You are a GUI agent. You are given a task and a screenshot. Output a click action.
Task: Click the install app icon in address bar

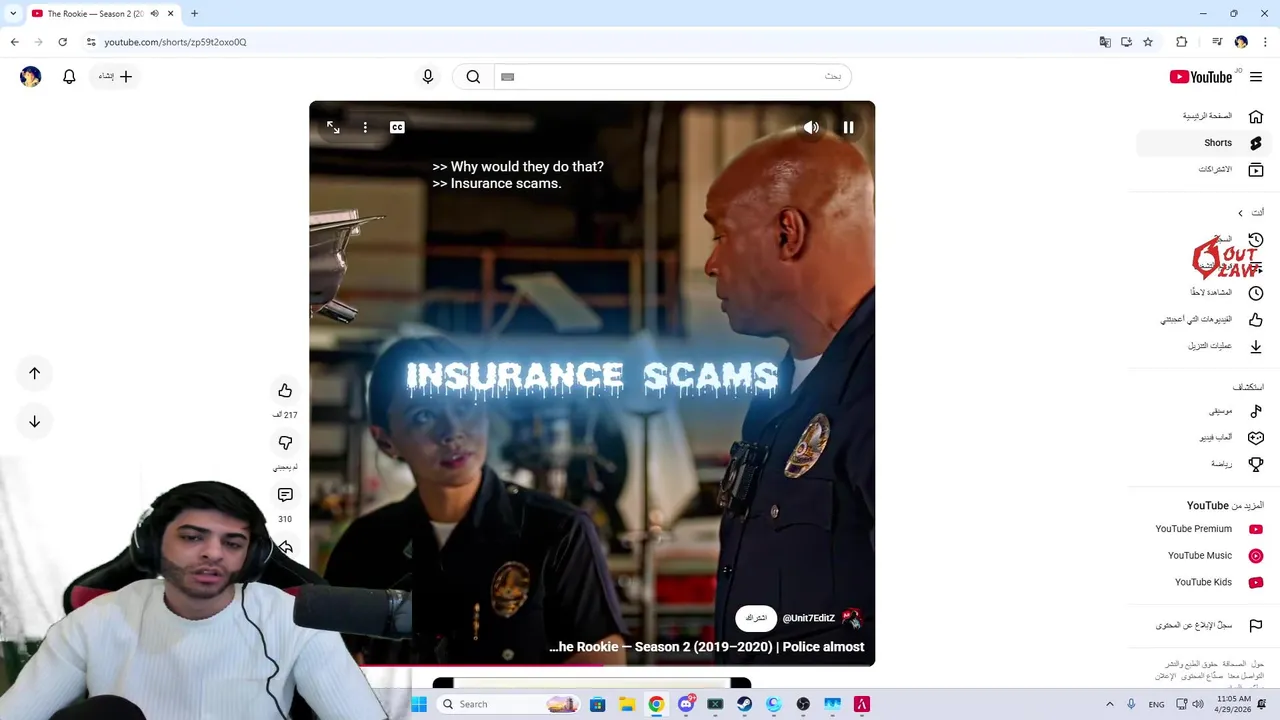pyautogui.click(x=1126, y=42)
